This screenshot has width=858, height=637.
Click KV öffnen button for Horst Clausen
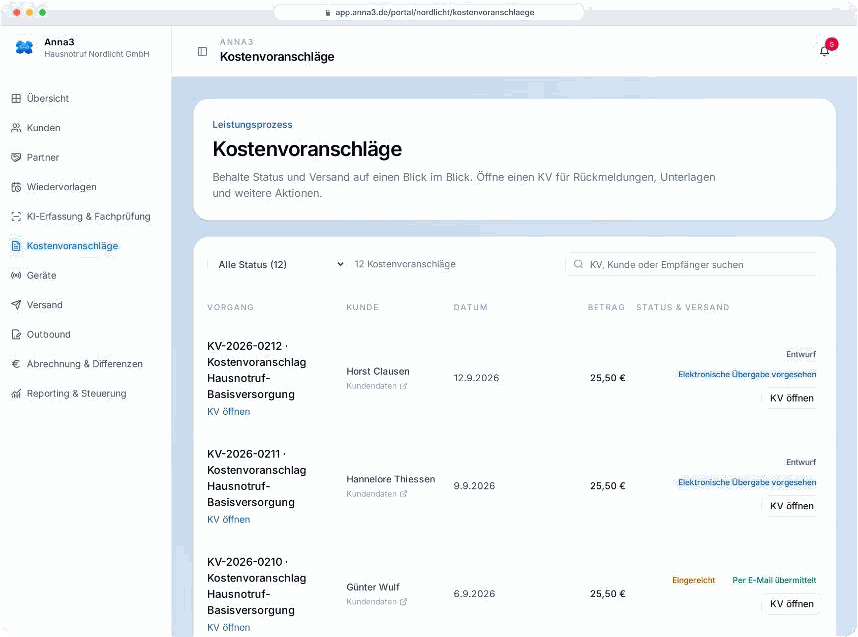click(791, 398)
